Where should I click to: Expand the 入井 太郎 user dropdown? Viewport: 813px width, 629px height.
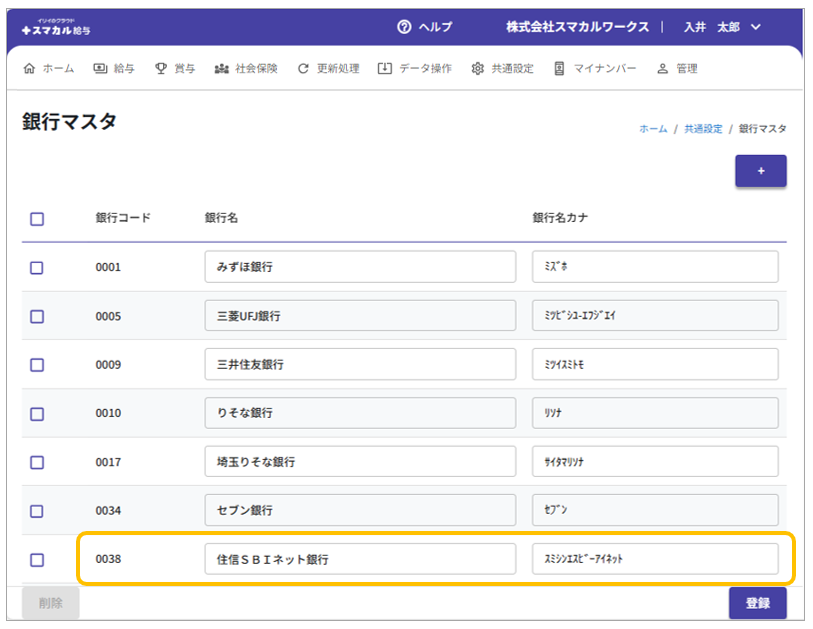[755, 27]
